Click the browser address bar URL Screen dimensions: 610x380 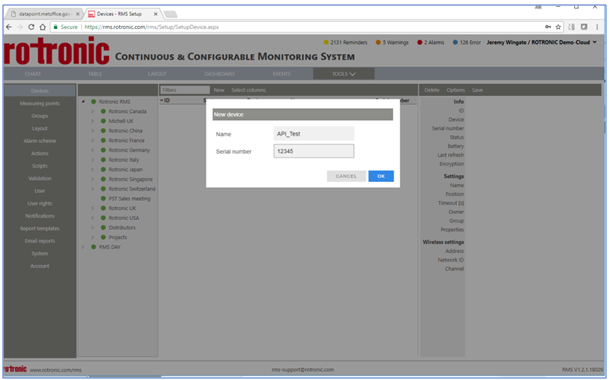point(152,27)
